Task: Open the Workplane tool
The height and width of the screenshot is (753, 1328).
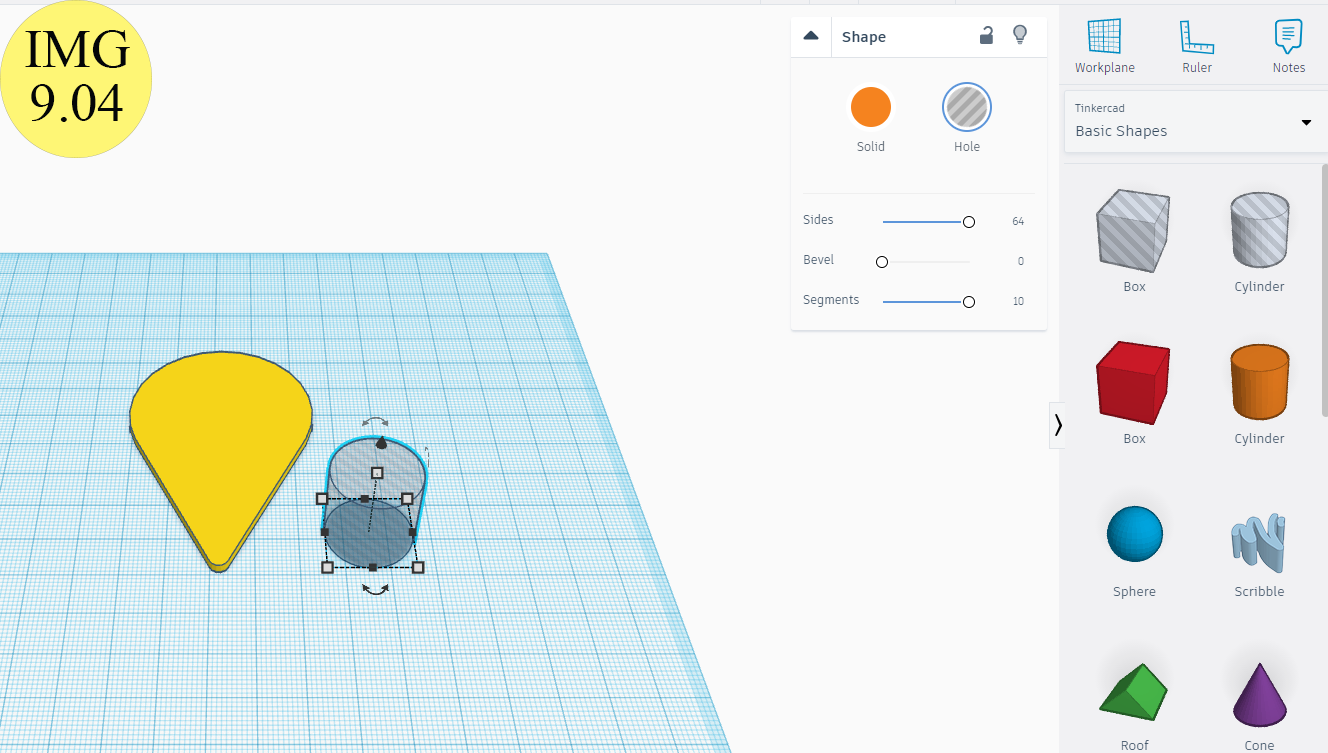Action: [1104, 46]
